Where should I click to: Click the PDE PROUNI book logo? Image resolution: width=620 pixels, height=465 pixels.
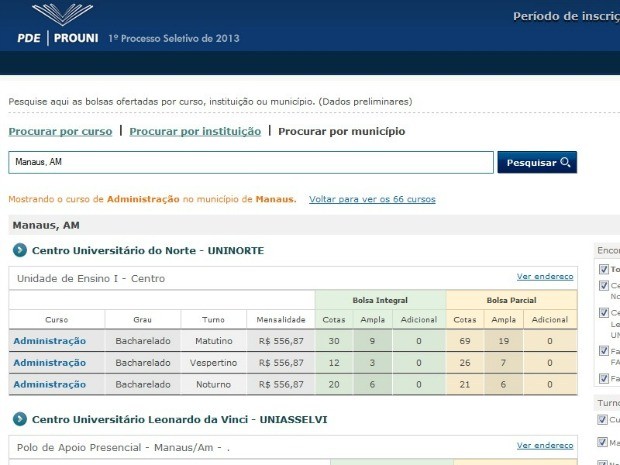62,15
